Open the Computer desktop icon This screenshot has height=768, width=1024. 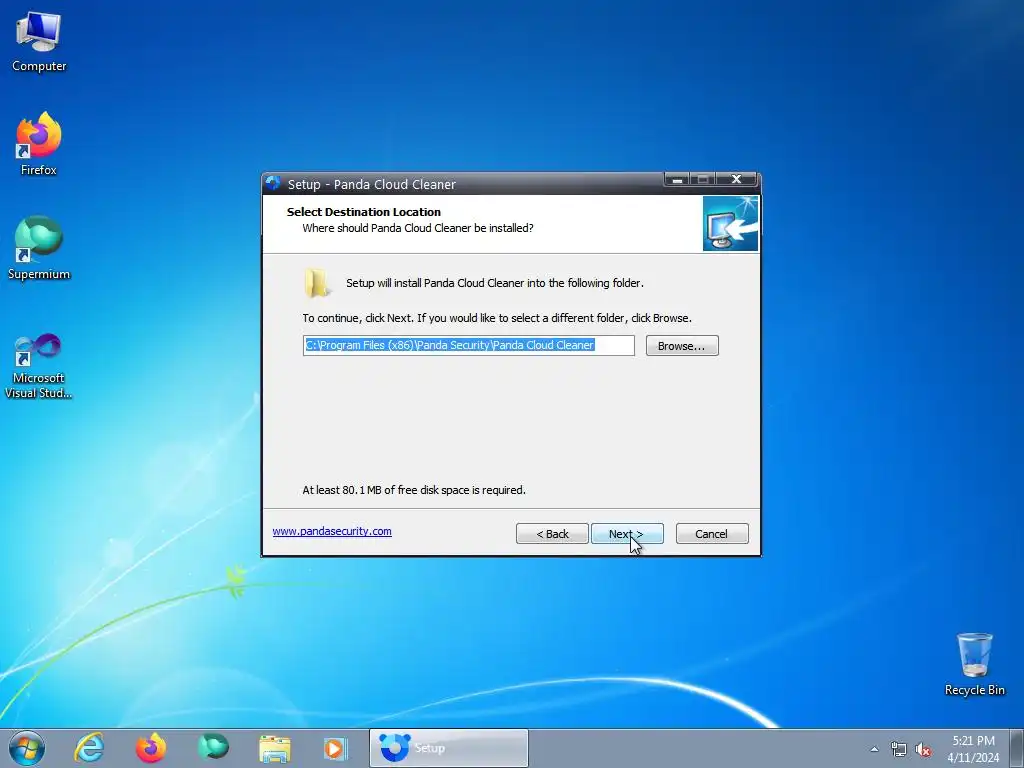tap(39, 42)
